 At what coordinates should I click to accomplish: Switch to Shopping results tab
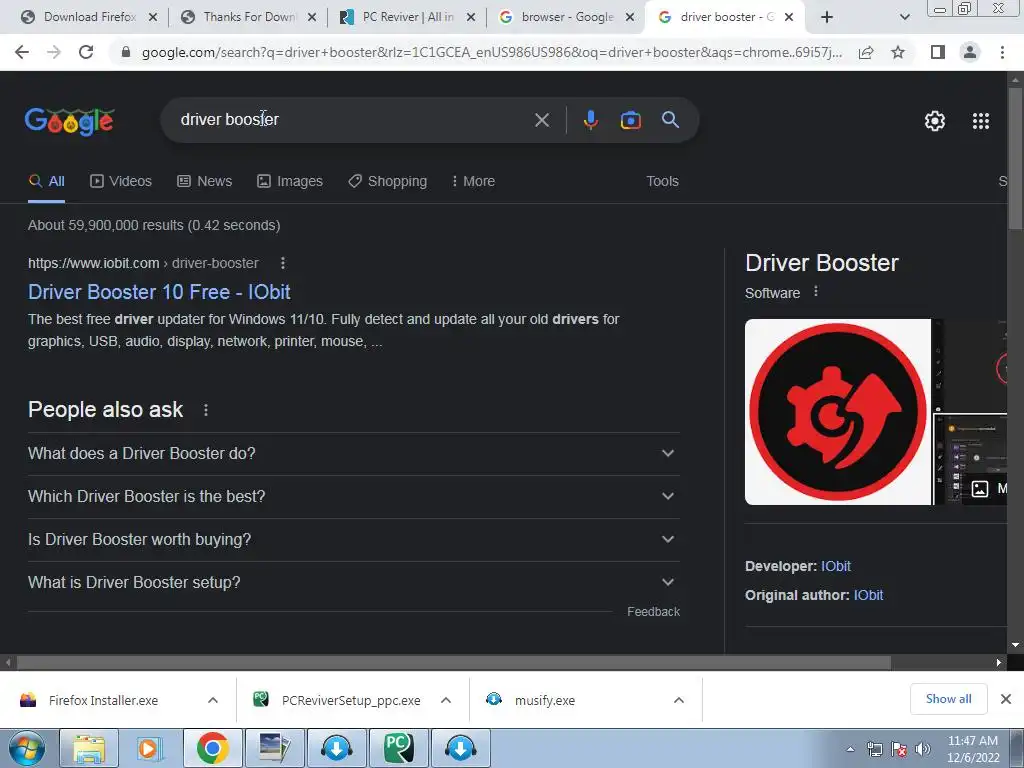pos(387,181)
